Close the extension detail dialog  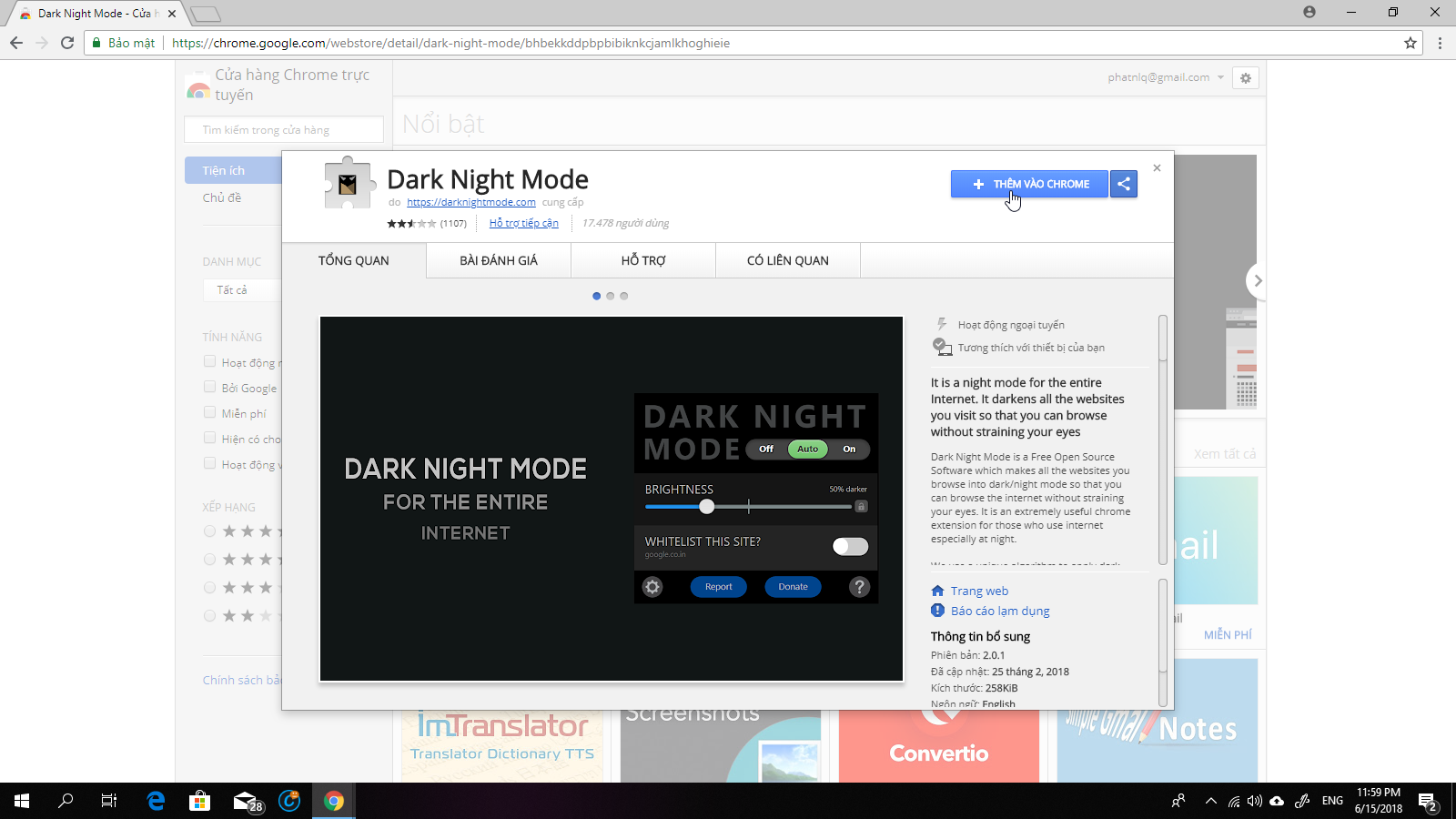(1157, 167)
